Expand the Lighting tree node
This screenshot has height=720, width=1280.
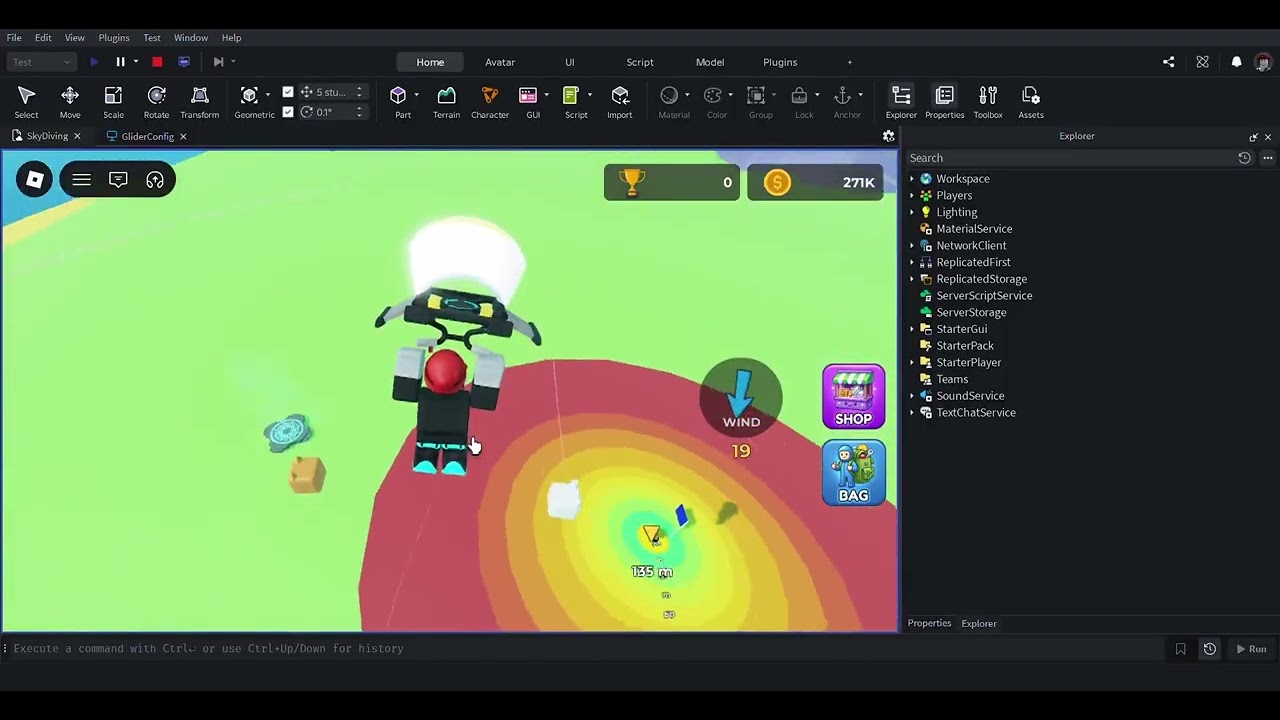(912, 212)
